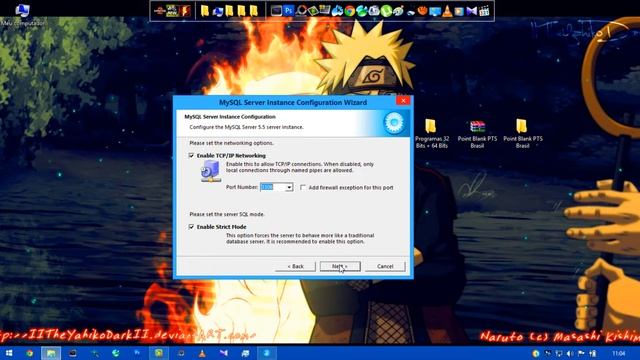Open Chrome from the taskbar
Viewport: 640px width, 360px height.
29,353
